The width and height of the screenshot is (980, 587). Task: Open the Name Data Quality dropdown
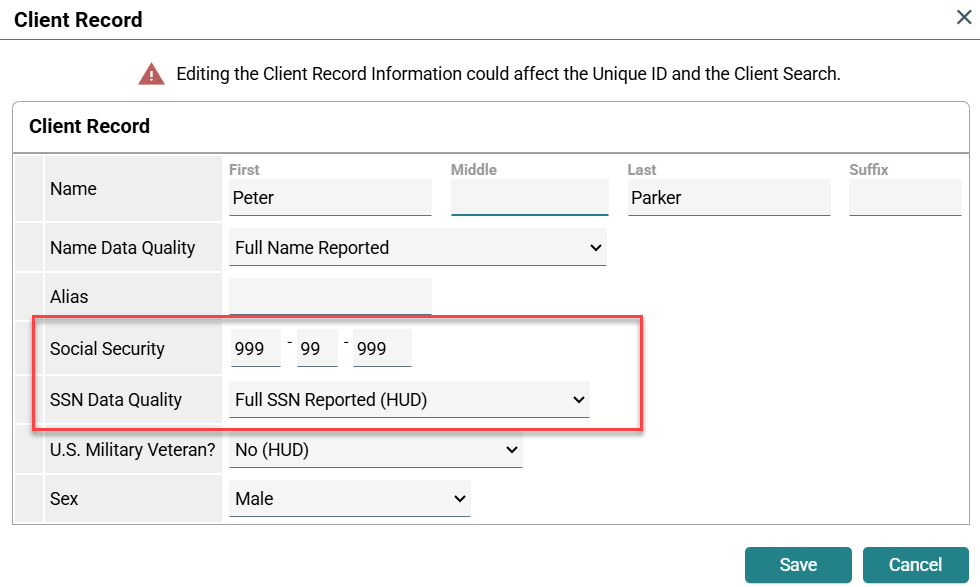click(x=417, y=248)
